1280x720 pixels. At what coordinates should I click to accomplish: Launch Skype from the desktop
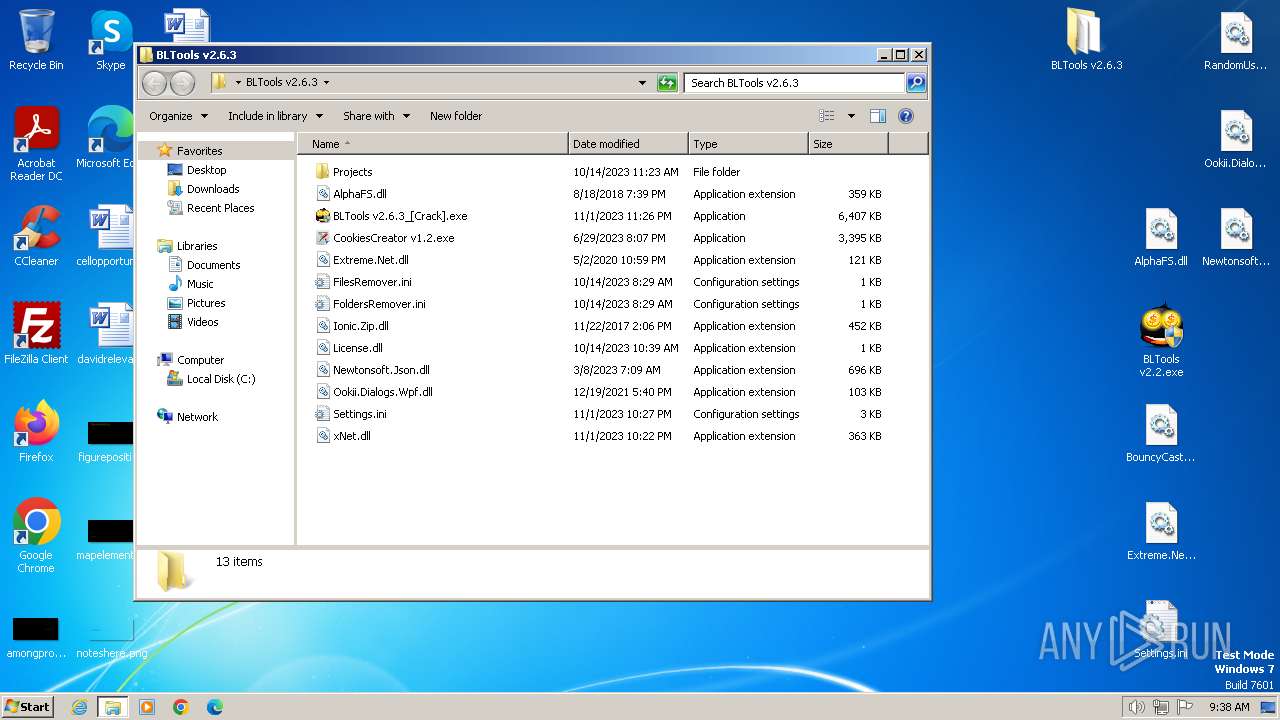tap(110, 40)
